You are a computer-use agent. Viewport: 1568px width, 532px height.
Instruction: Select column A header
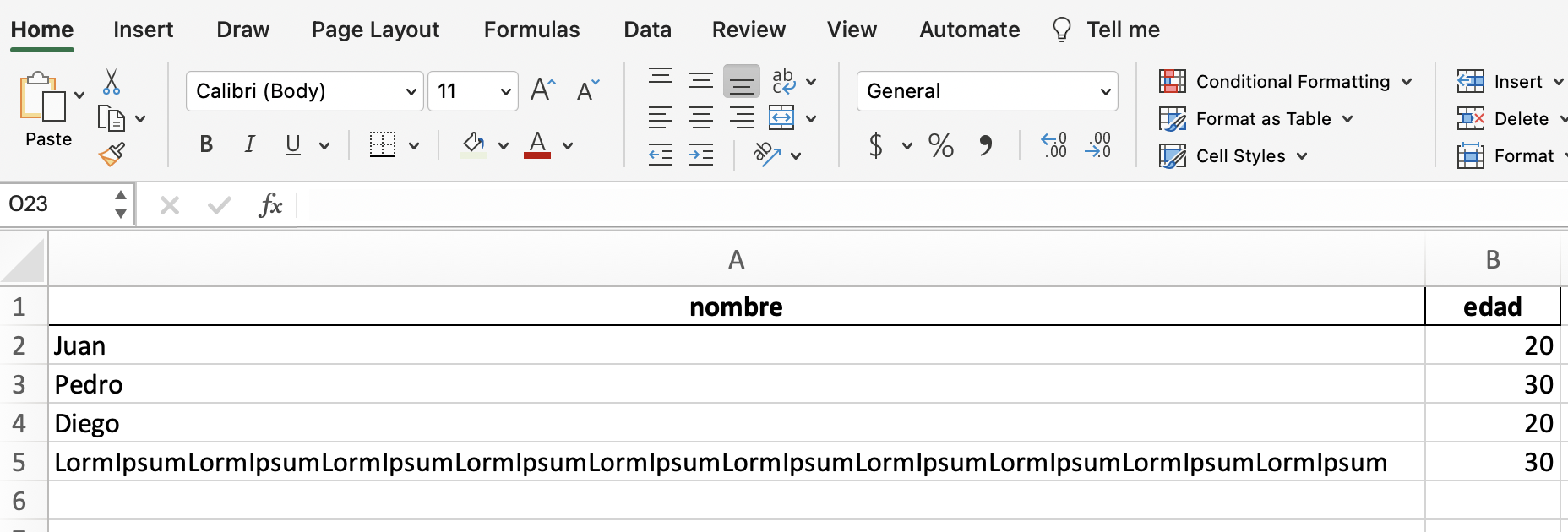737,260
